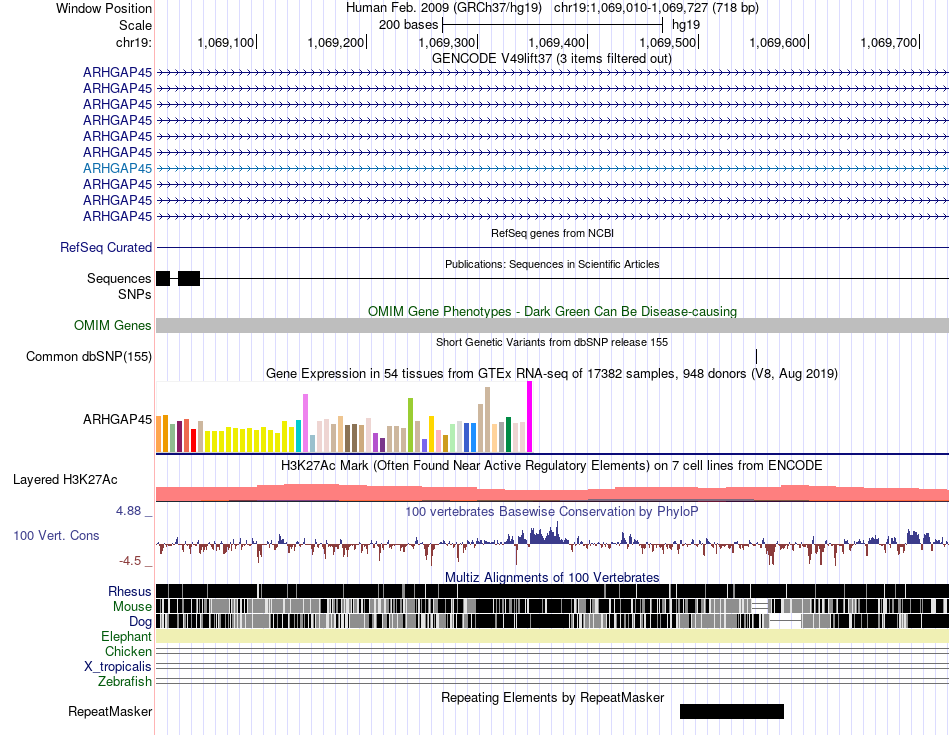Click the OMIM Gene Phenotypes title text
950x735 pixels.
(x=553, y=311)
